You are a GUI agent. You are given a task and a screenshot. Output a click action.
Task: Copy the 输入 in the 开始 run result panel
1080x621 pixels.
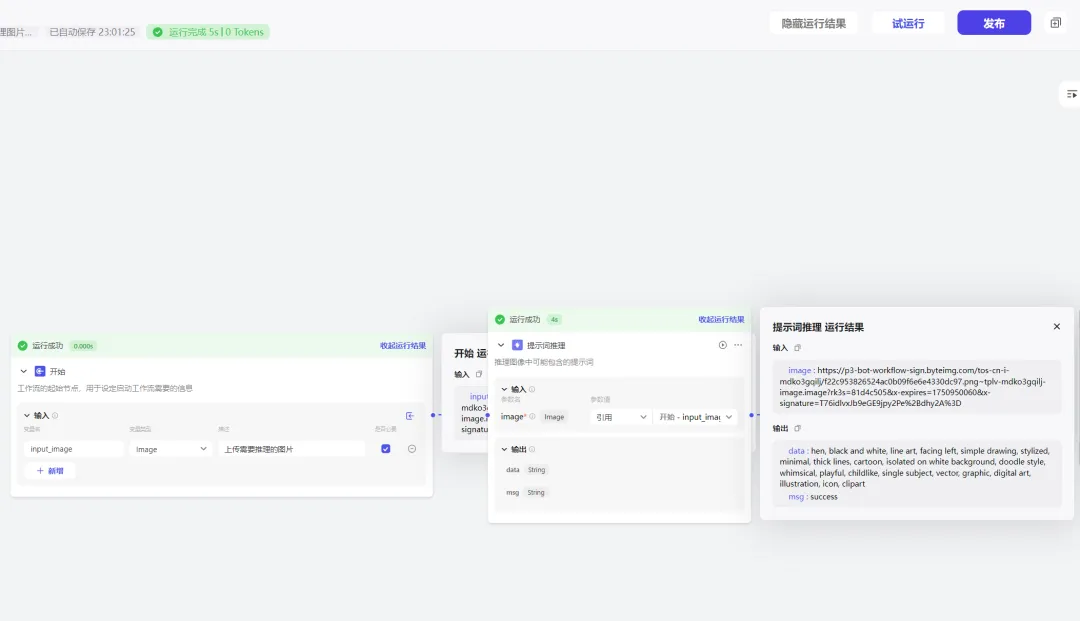point(479,375)
